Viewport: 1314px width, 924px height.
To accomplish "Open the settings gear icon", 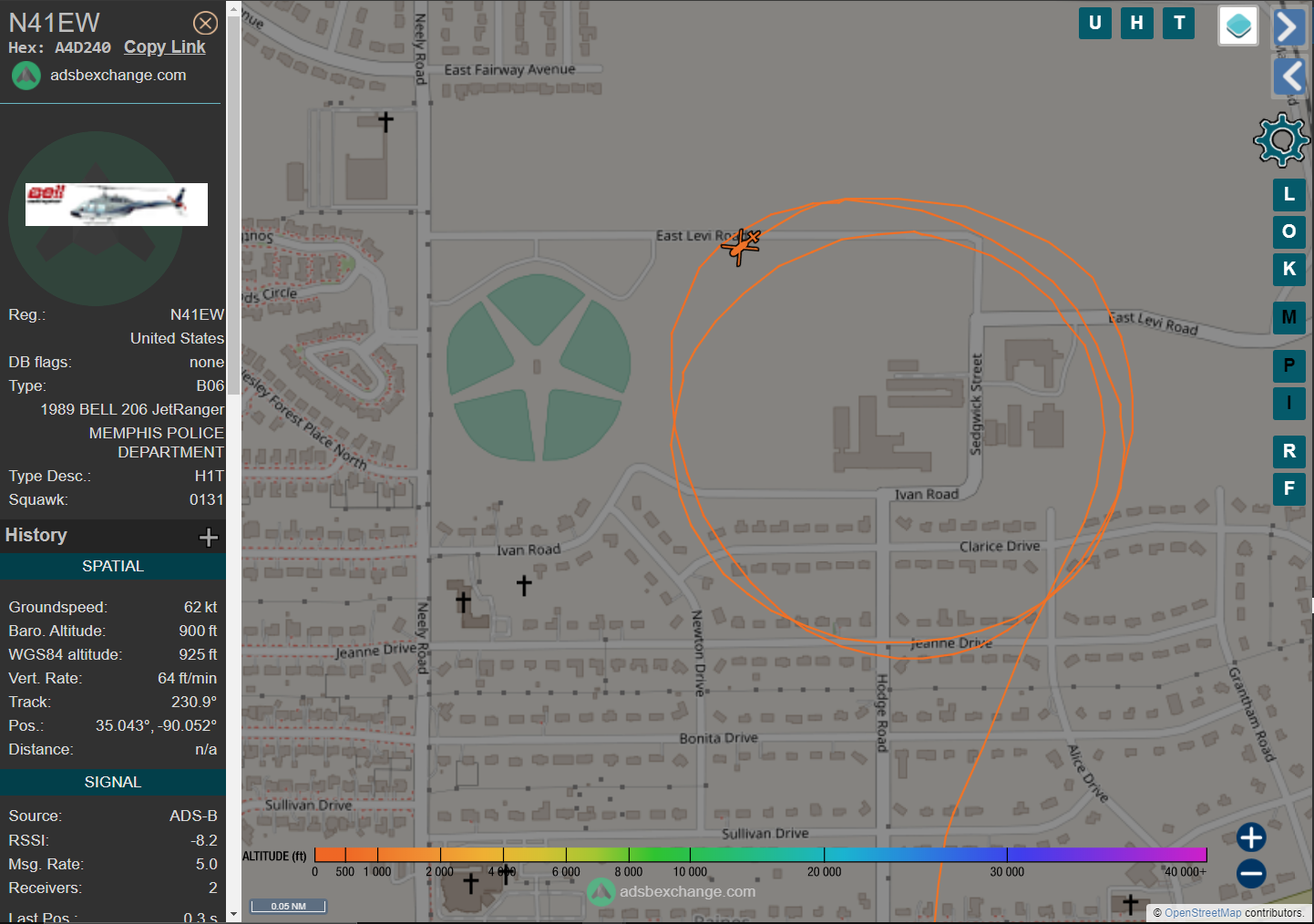I will click(1281, 139).
